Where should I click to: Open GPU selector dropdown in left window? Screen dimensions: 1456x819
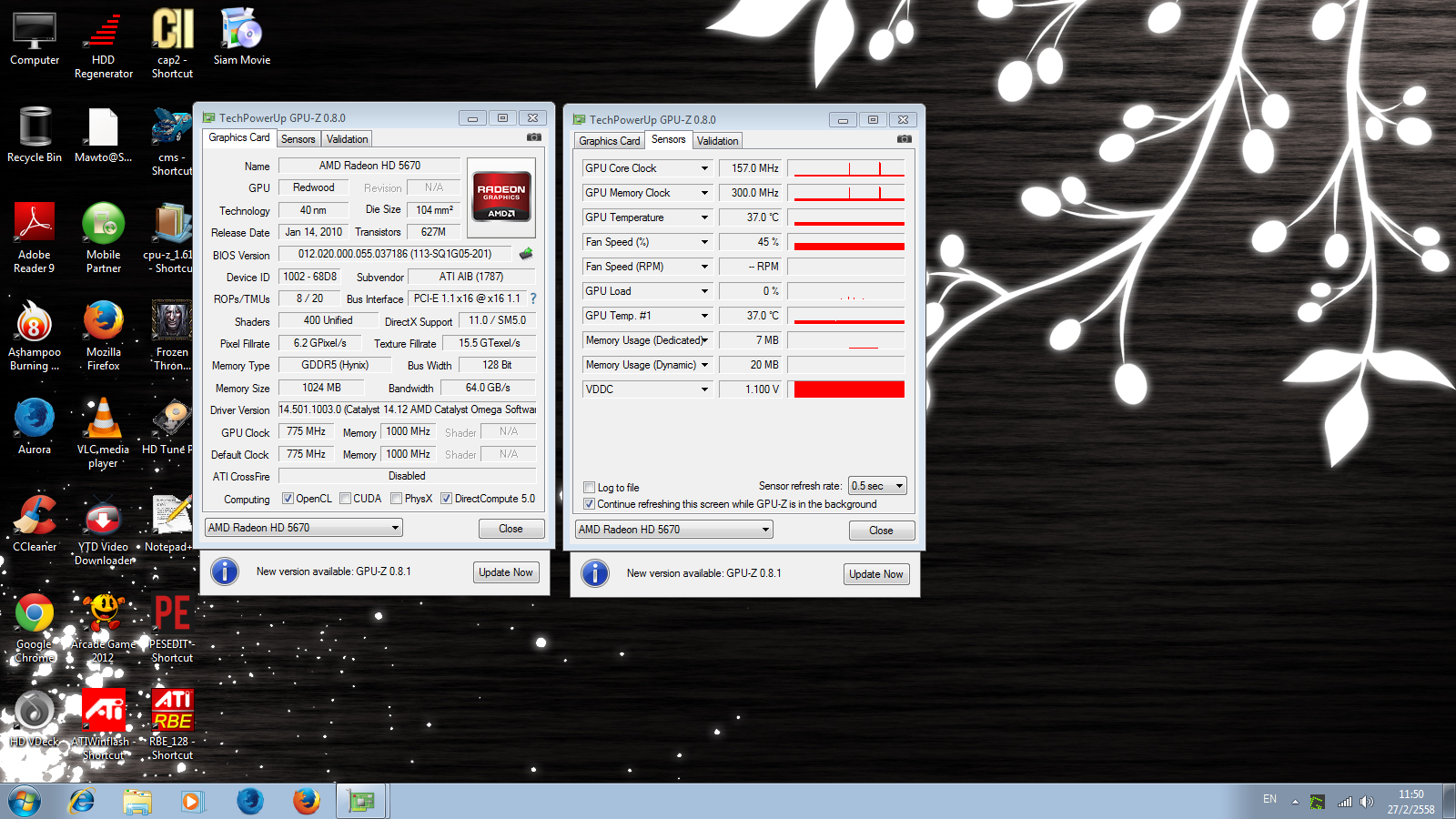pos(304,528)
